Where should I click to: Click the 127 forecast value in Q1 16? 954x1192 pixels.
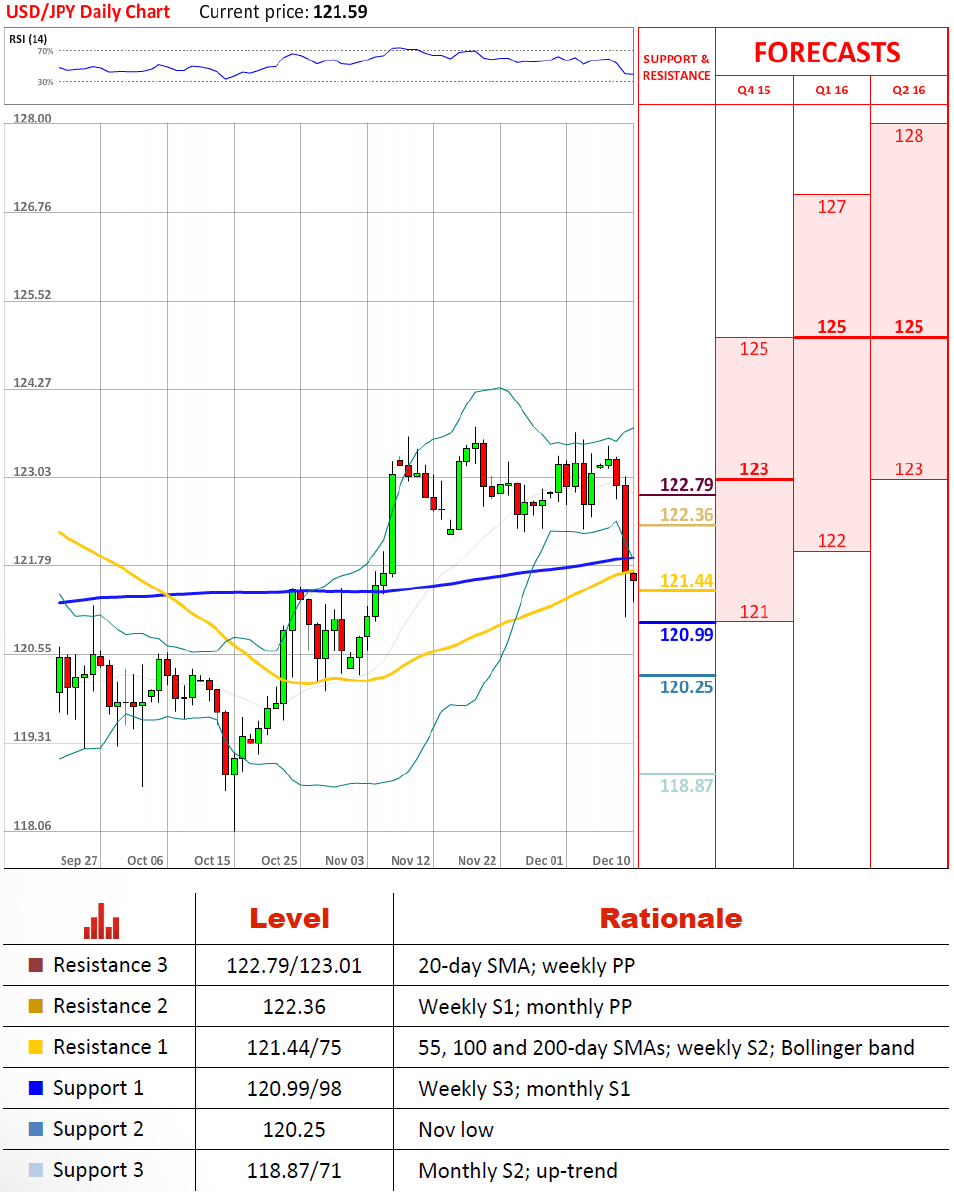pos(832,207)
